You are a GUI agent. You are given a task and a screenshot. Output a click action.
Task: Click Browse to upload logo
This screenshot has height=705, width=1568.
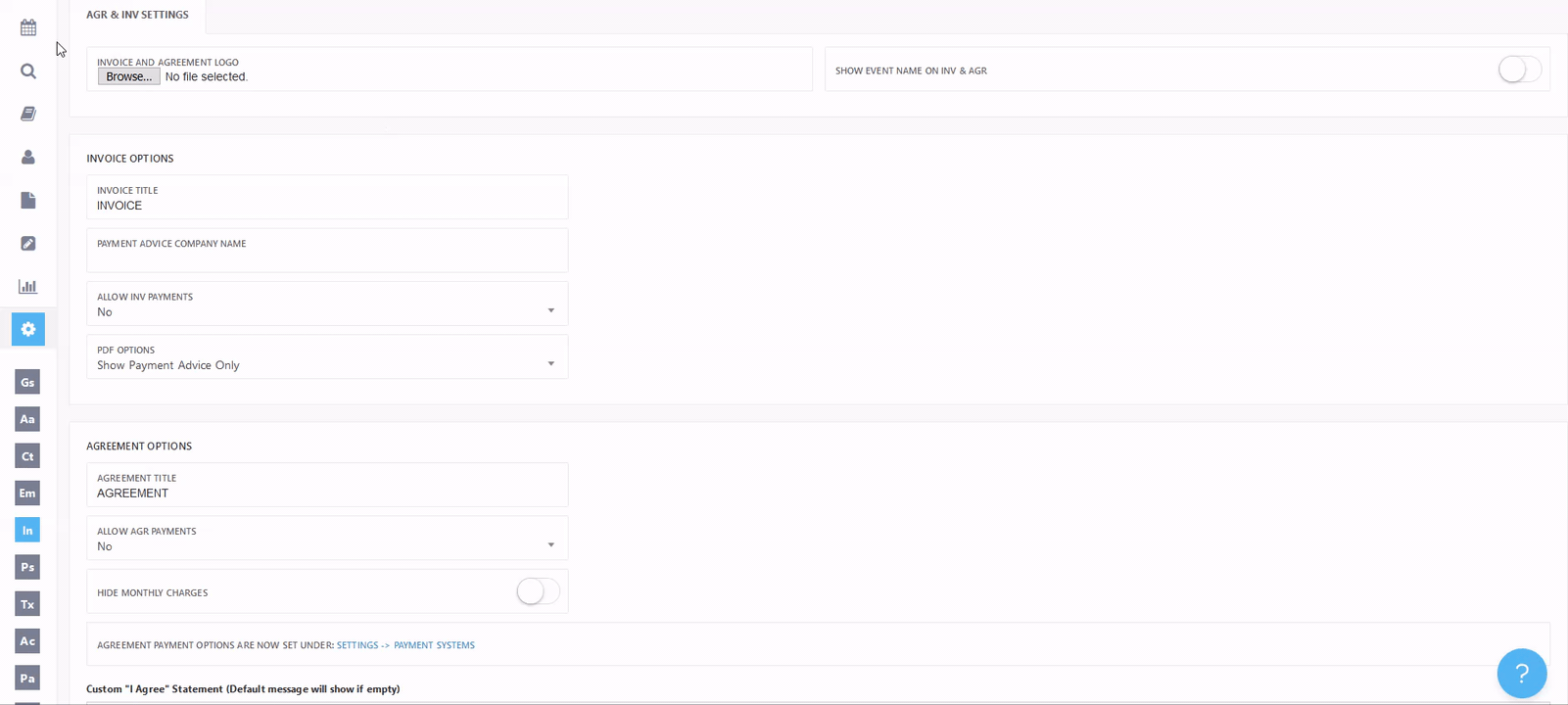[x=128, y=76]
